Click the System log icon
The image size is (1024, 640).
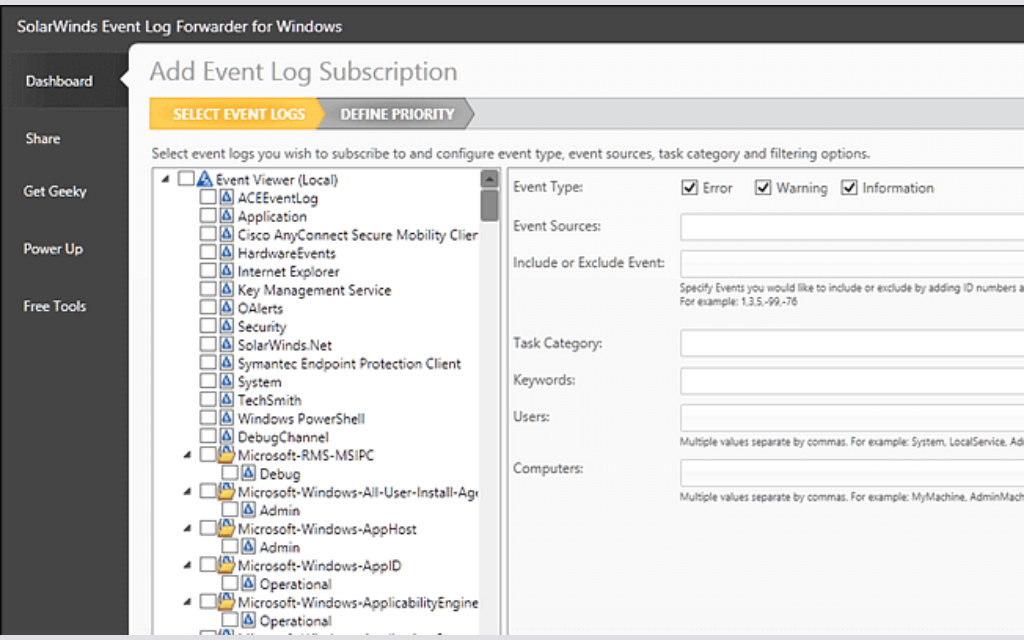[x=226, y=382]
